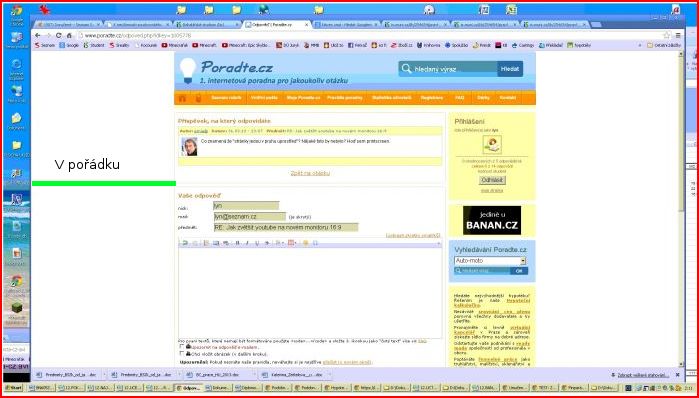Expand the Auto-moto category dropdown
The height and width of the screenshot is (398, 699).
523,261
